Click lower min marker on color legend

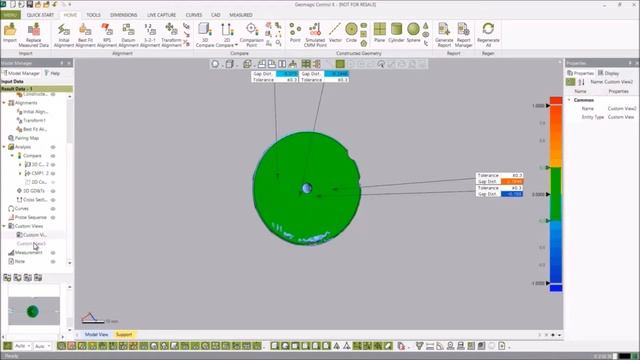(548, 283)
